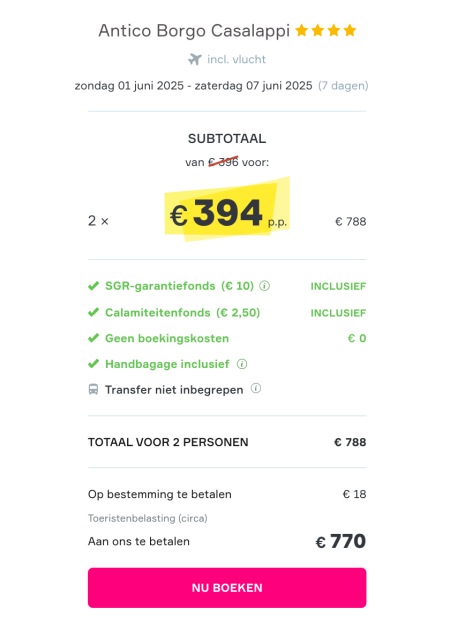The height and width of the screenshot is (617, 450).
Task: Click info icon beside Transfer niet inbegrepen
Action: coord(256,389)
